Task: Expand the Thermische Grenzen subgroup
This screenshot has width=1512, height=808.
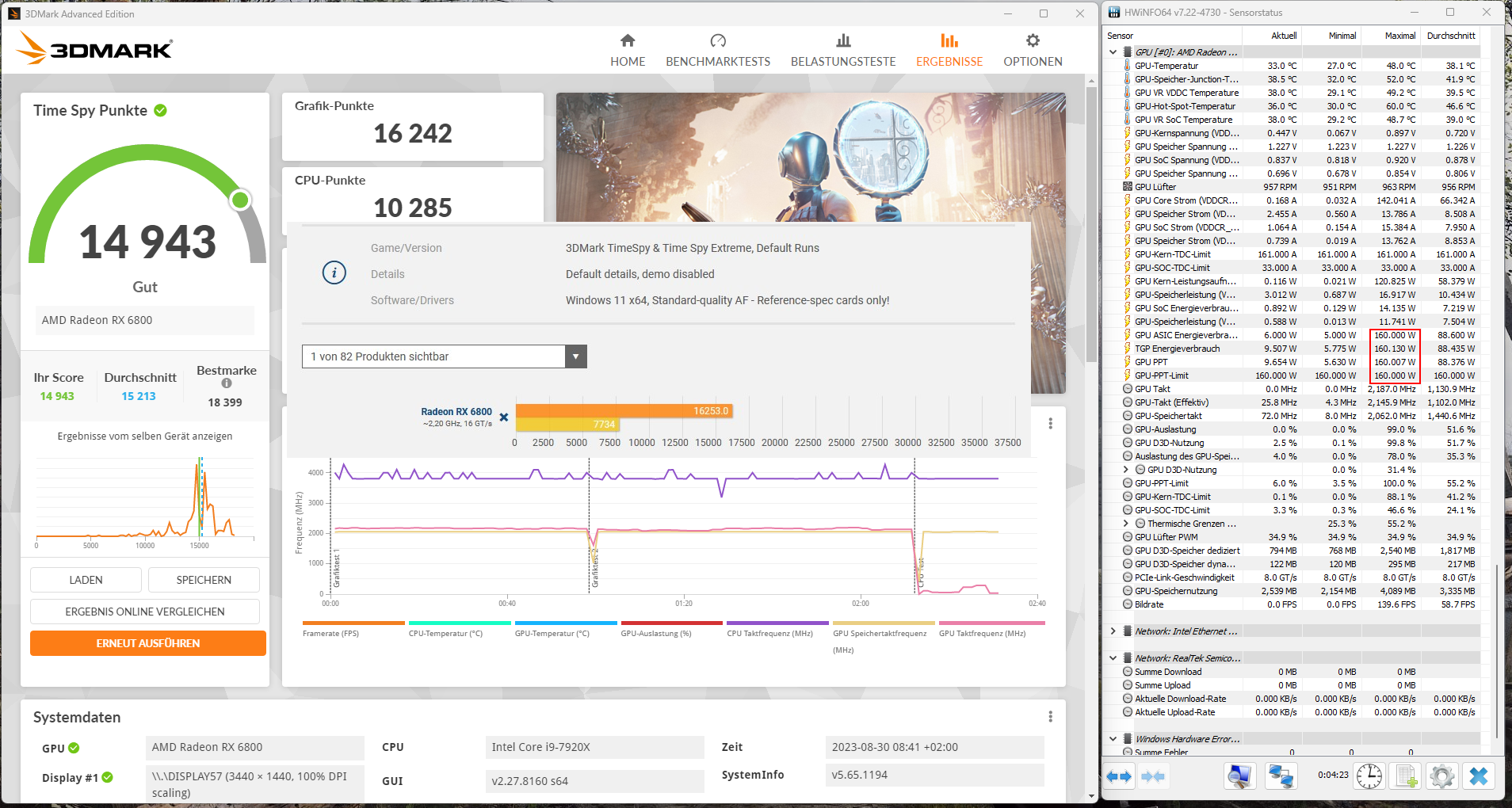Action: click(x=1126, y=524)
